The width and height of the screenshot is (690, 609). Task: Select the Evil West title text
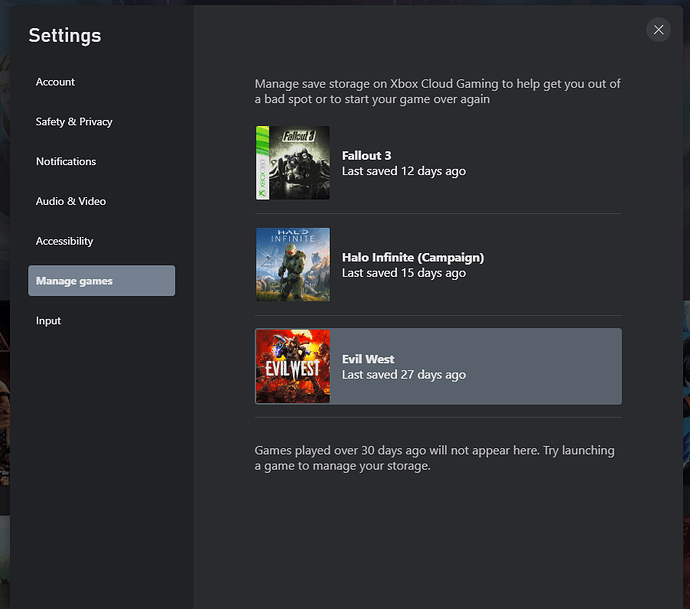point(368,359)
